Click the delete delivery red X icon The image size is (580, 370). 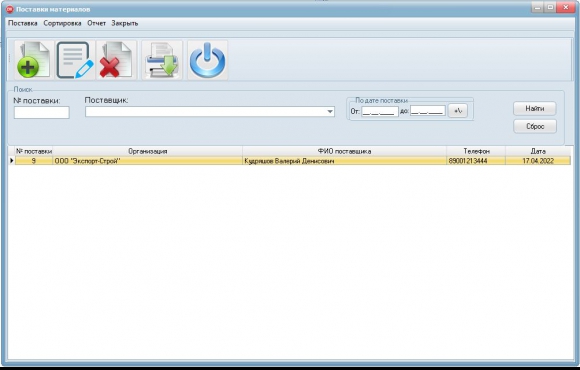click(x=117, y=60)
